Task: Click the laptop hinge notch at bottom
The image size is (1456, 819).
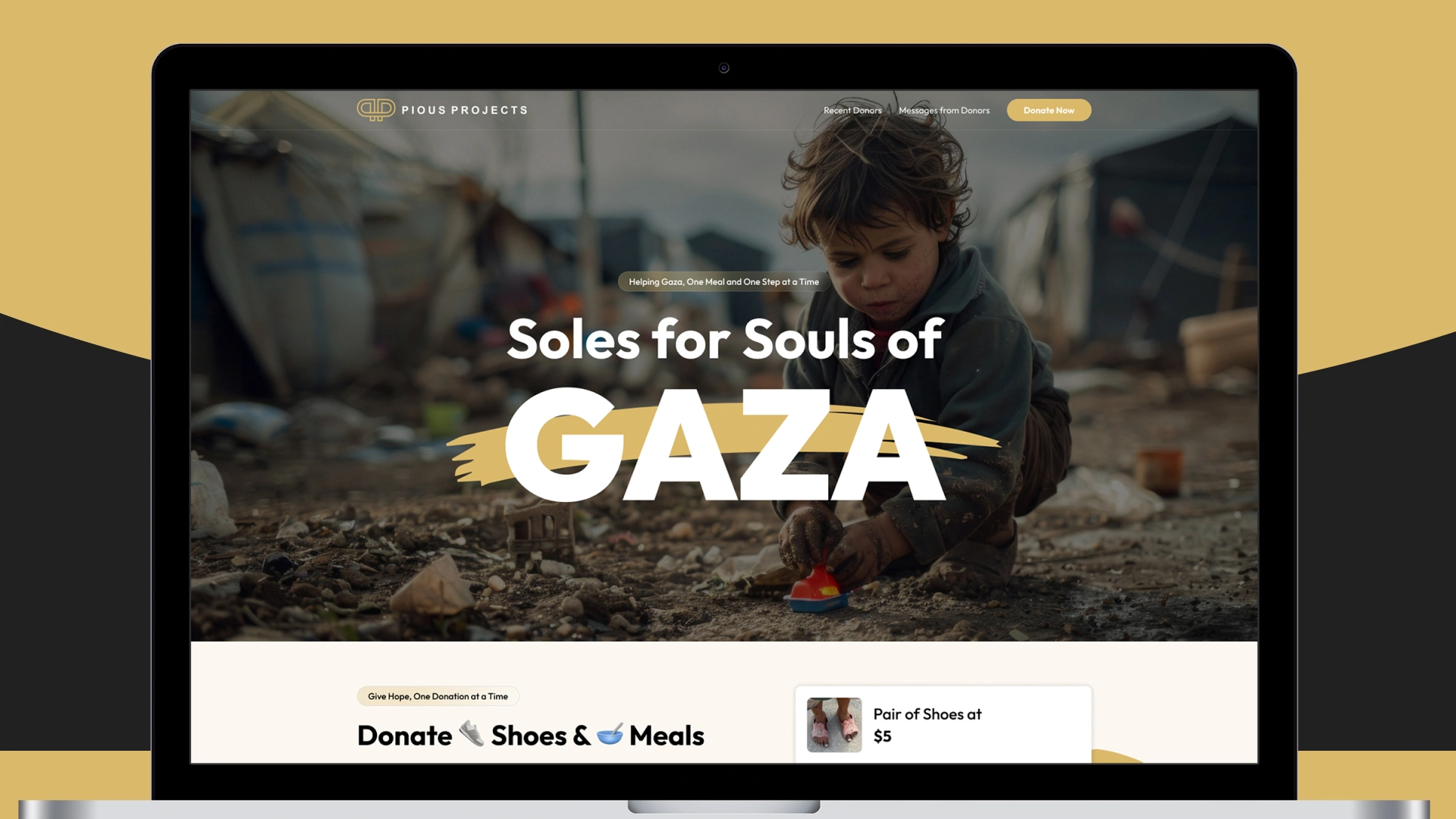Action: pos(723,806)
